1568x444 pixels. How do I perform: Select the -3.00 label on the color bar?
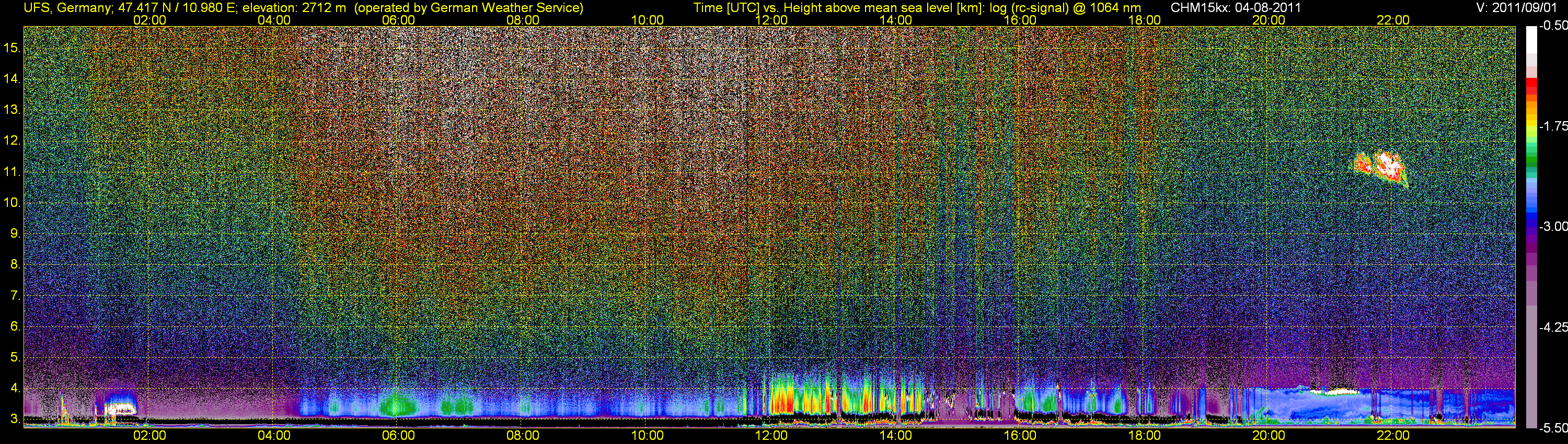tap(1553, 227)
